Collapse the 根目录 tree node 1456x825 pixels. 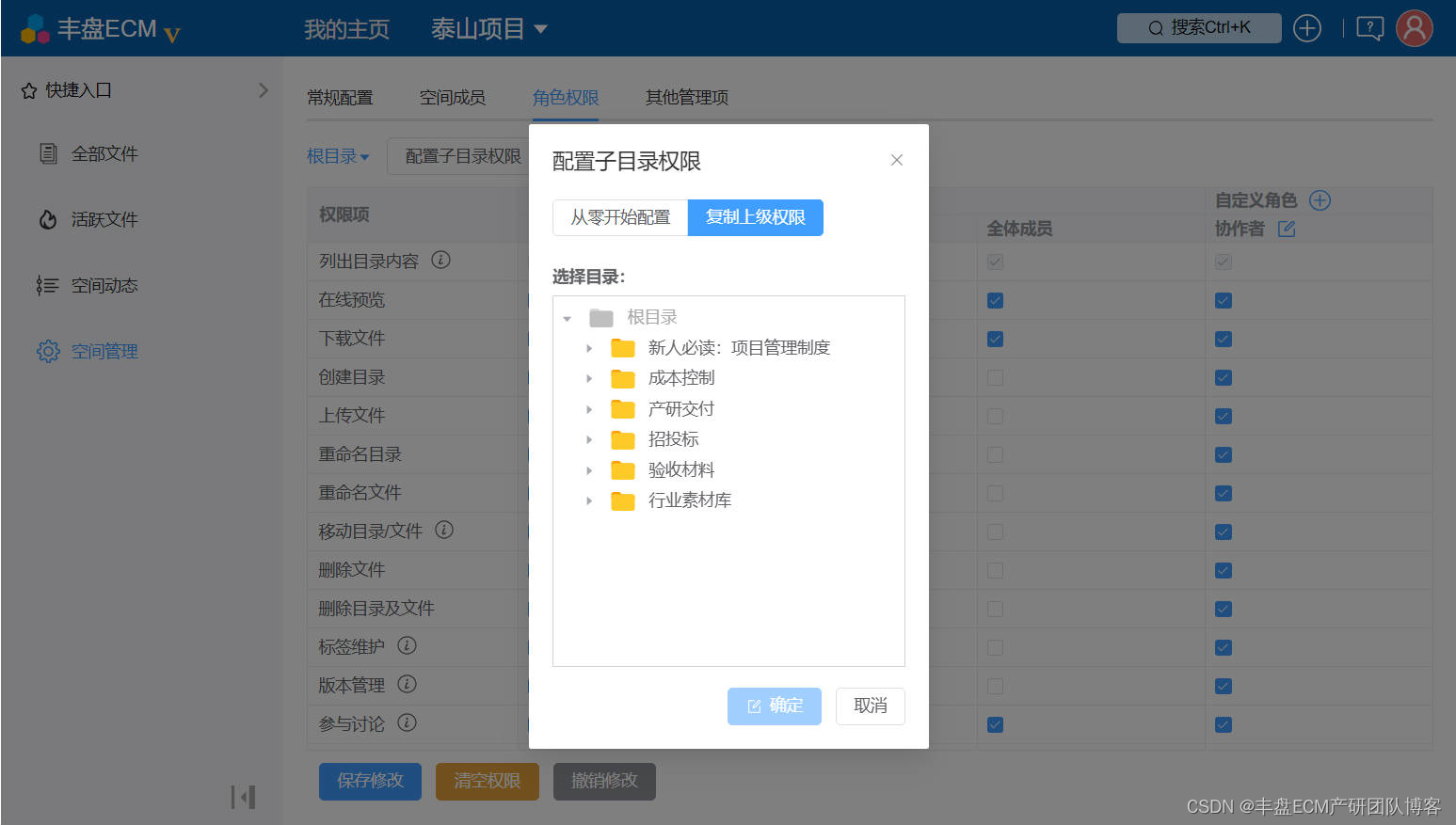(x=567, y=319)
